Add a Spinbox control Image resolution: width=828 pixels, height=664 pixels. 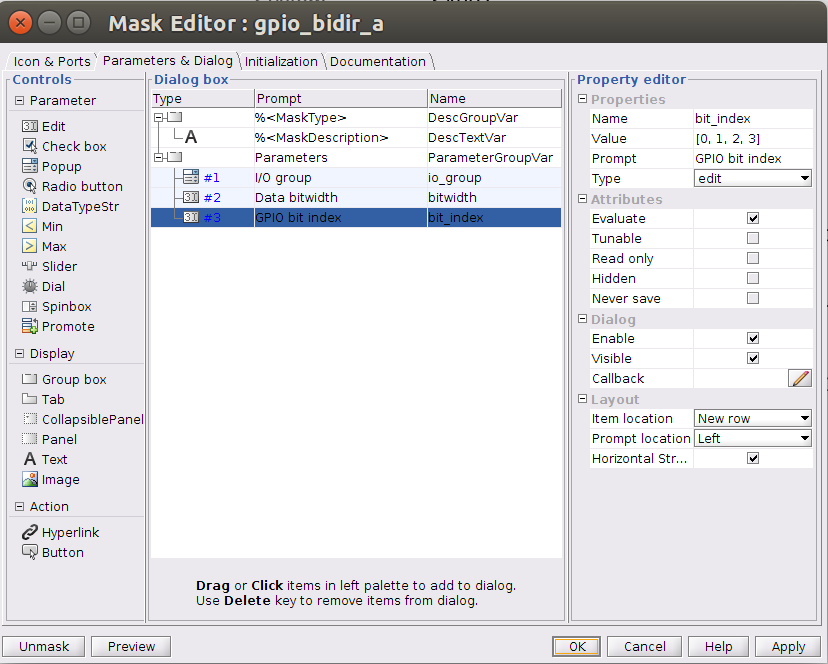tap(57, 307)
